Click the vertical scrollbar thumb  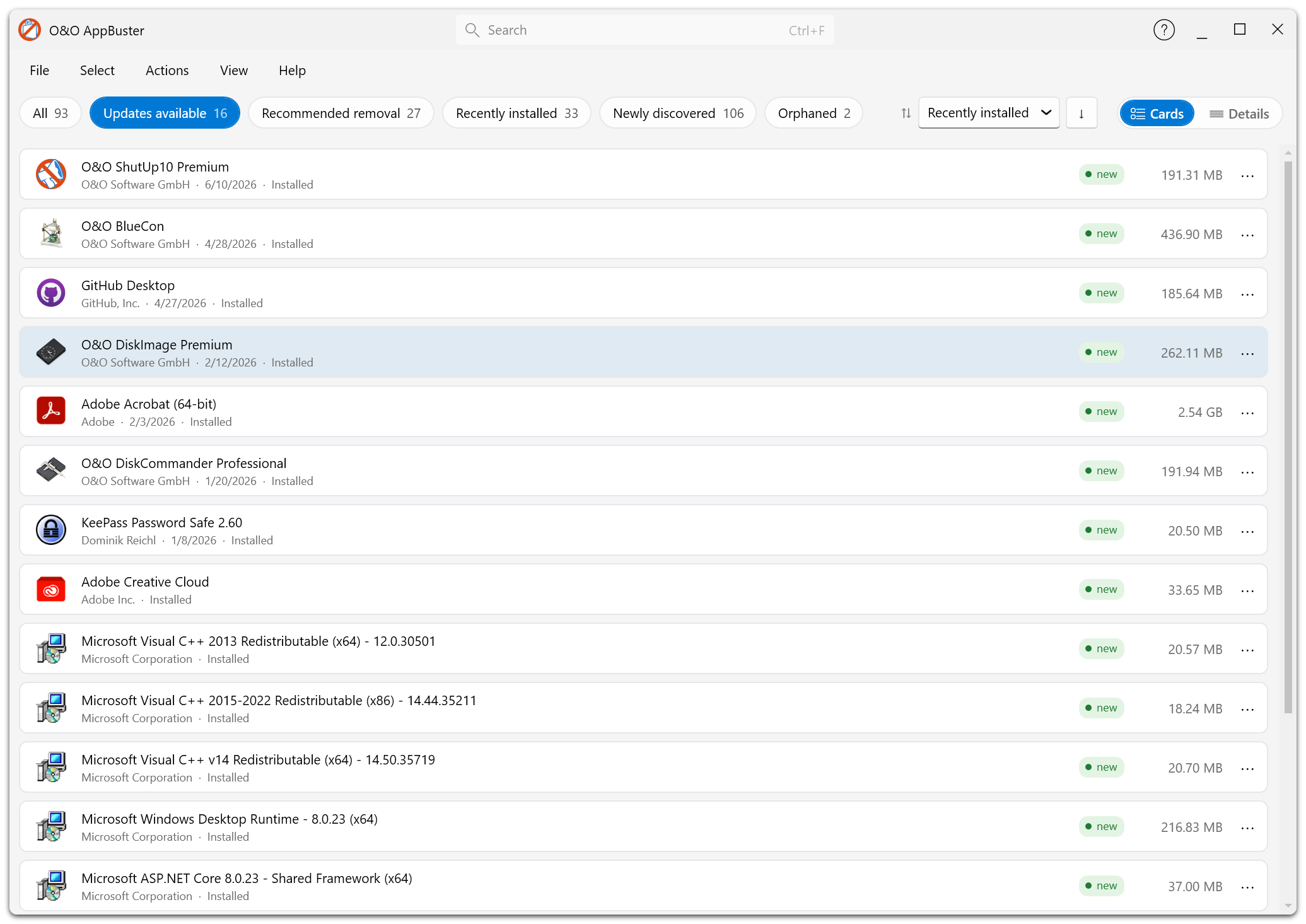click(x=1288, y=438)
